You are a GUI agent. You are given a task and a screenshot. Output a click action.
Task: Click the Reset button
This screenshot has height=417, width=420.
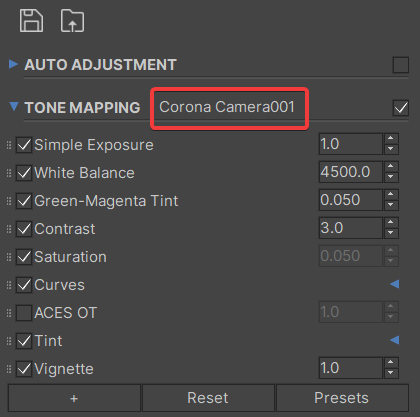[208, 398]
